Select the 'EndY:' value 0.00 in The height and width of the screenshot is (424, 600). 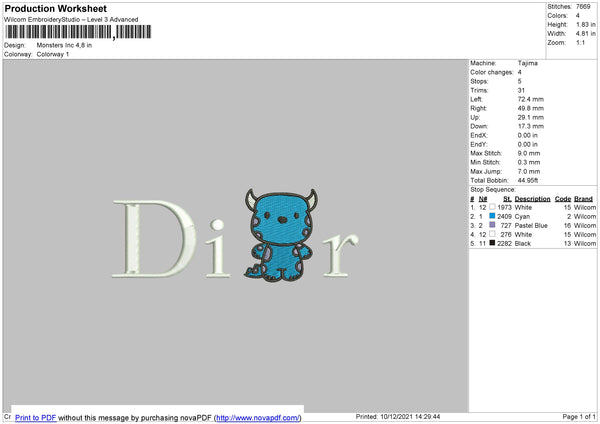(x=528, y=144)
